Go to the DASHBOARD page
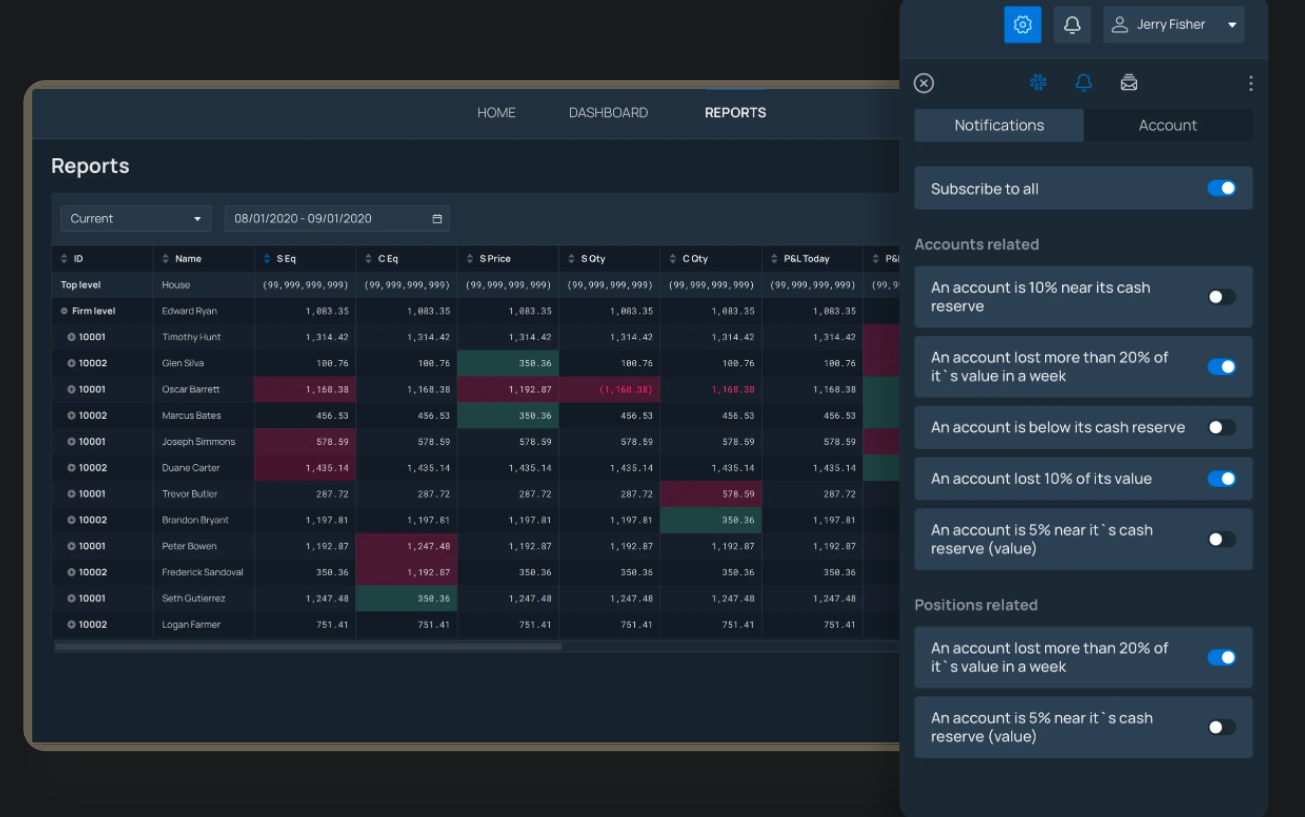1305x817 pixels. pos(609,112)
